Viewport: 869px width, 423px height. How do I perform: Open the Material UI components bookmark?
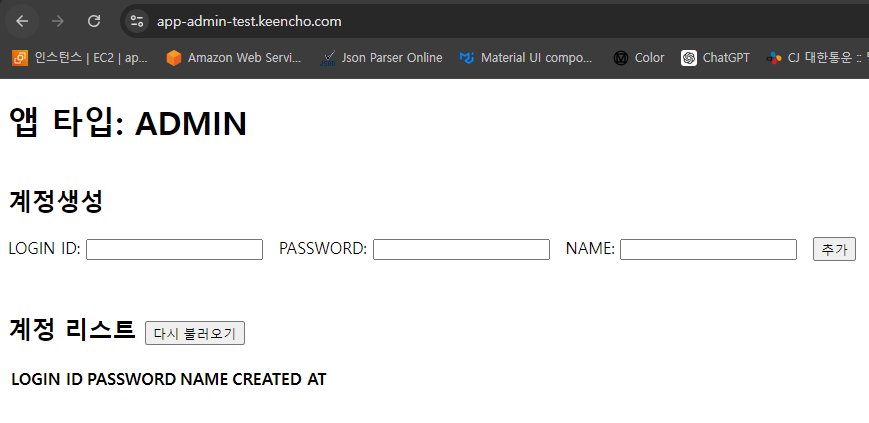point(526,58)
